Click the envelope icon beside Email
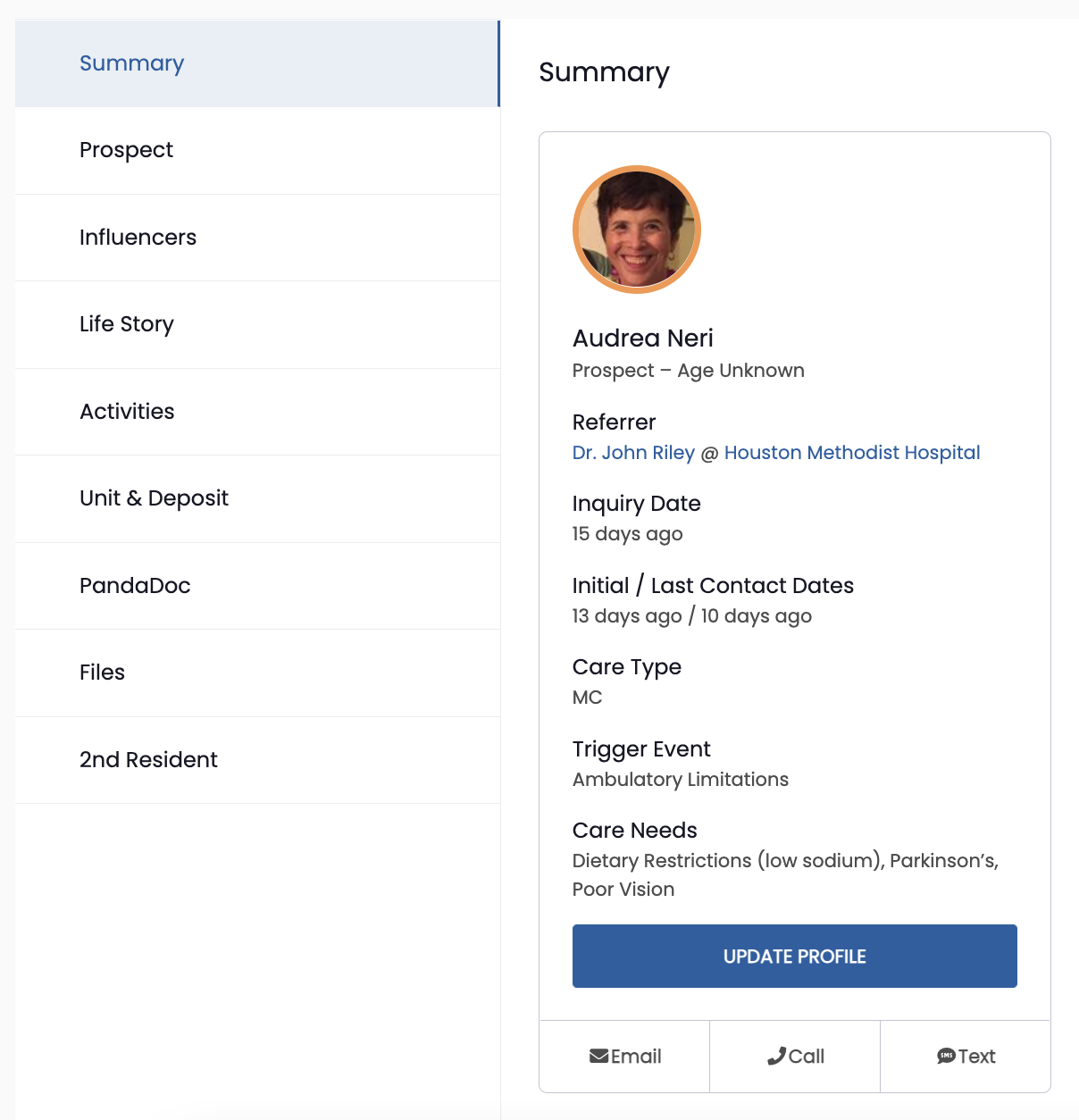This screenshot has width=1079, height=1120. [x=598, y=1057]
